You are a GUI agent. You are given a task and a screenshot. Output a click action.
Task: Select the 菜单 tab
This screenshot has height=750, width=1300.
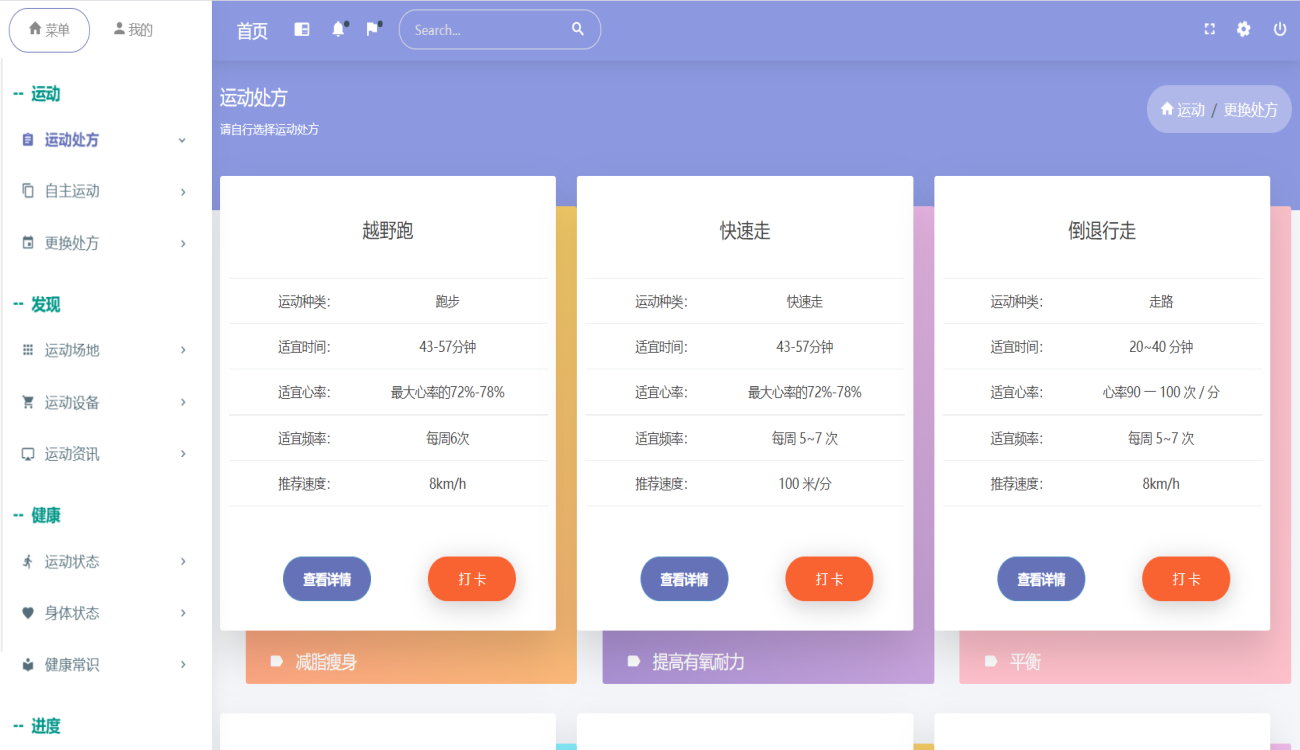tap(49, 30)
